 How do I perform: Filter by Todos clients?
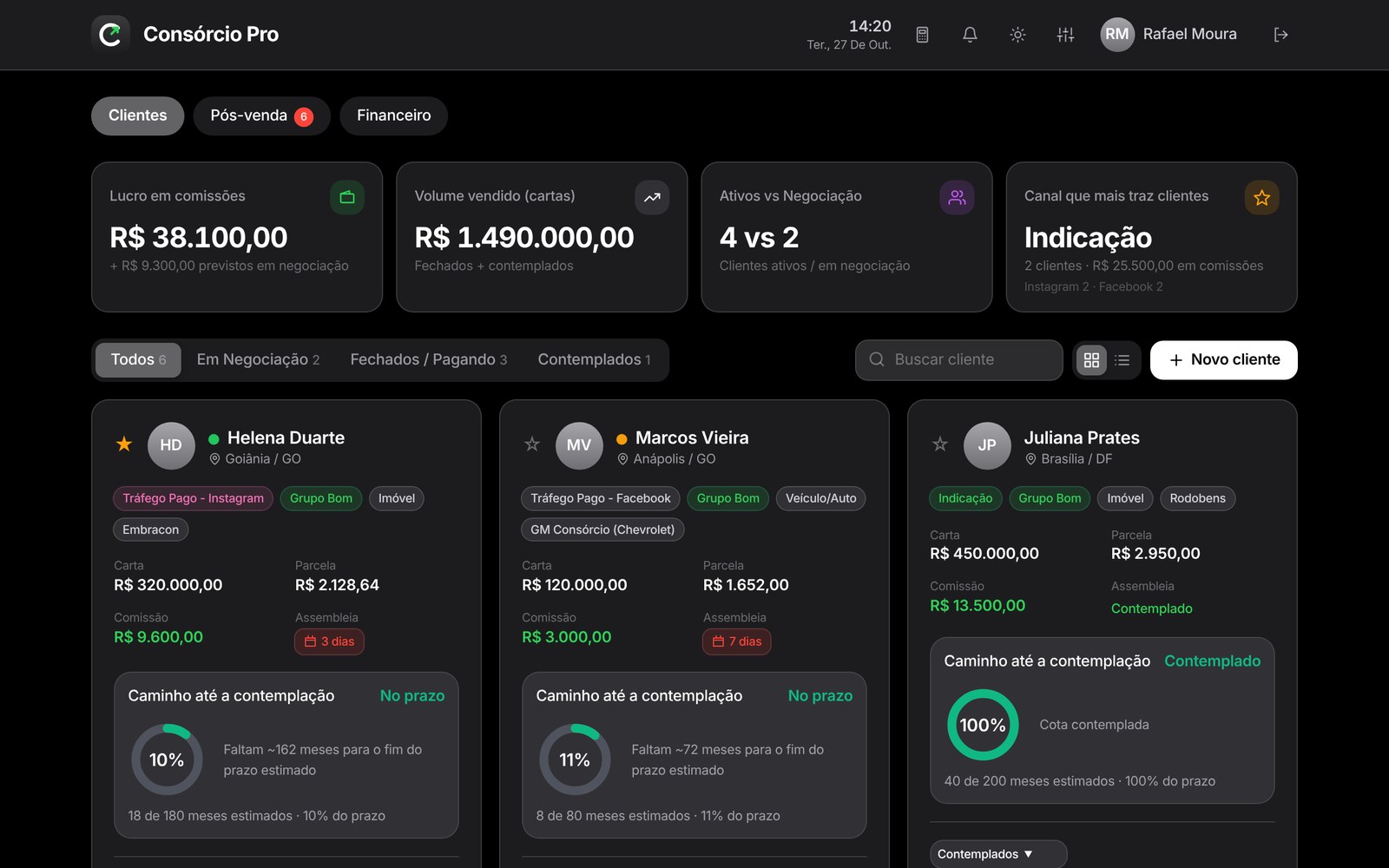pos(138,359)
